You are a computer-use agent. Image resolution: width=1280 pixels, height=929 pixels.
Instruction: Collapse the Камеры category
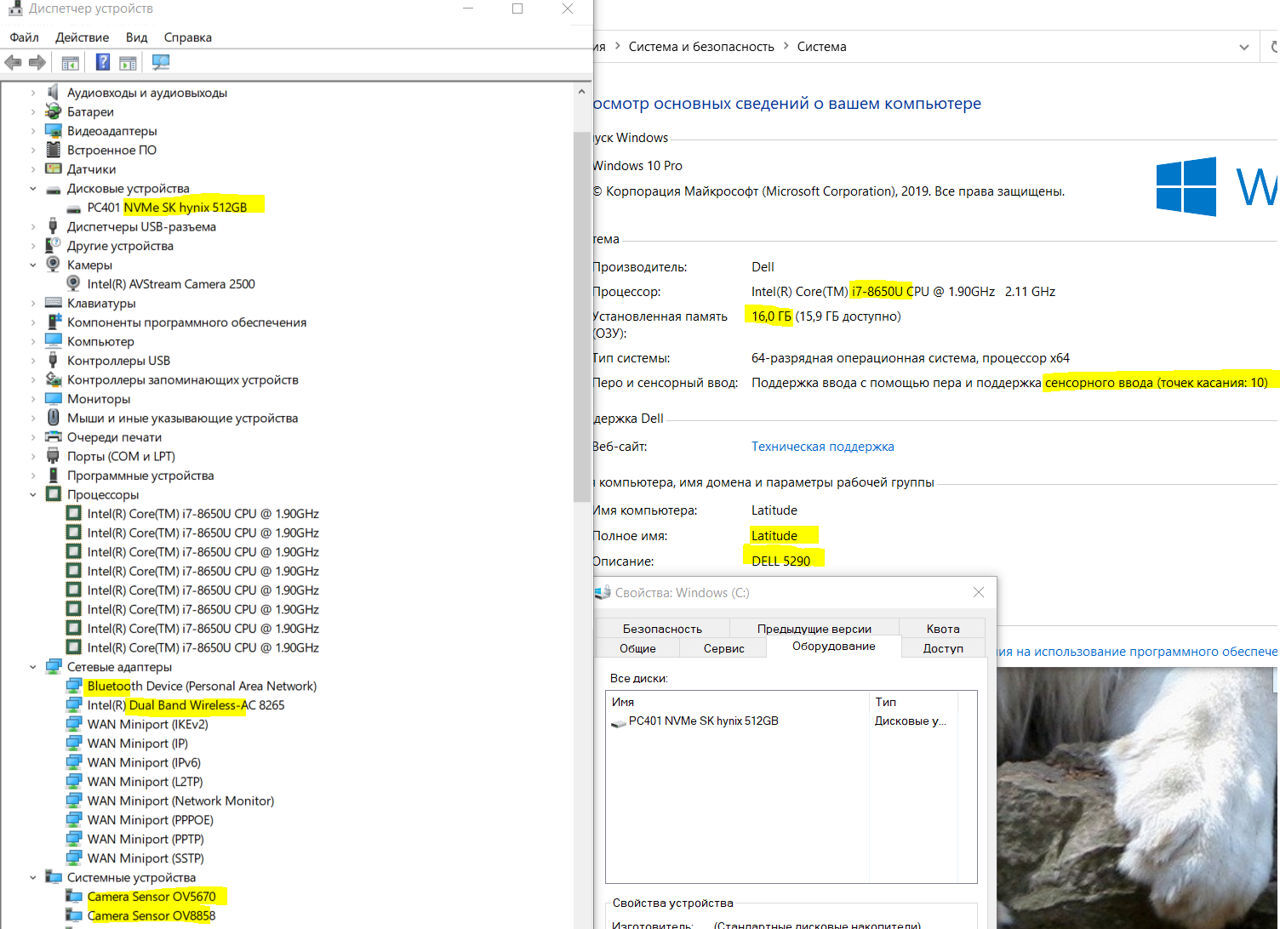coord(33,265)
